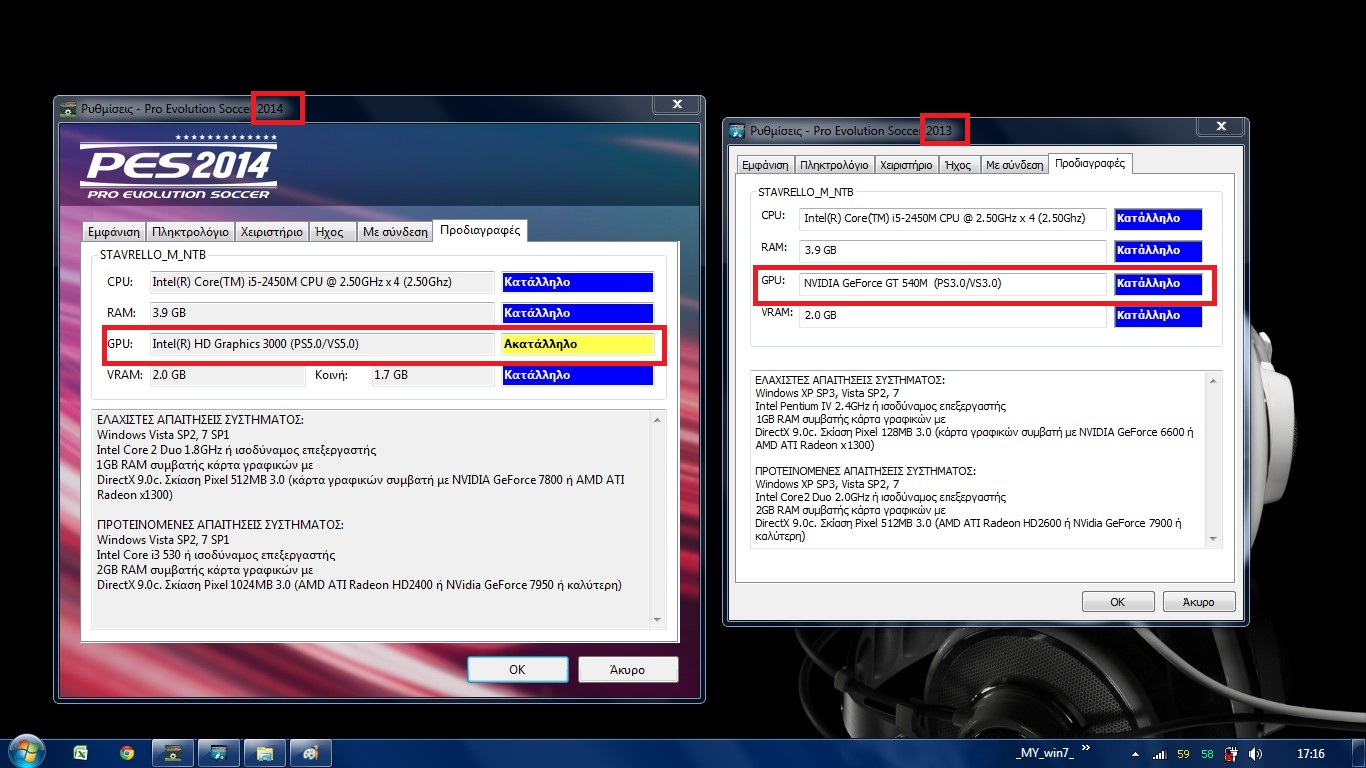The height and width of the screenshot is (768, 1366).
Task: Open Εμφάνιση tab in PES 2013 window
Action: 765,165
